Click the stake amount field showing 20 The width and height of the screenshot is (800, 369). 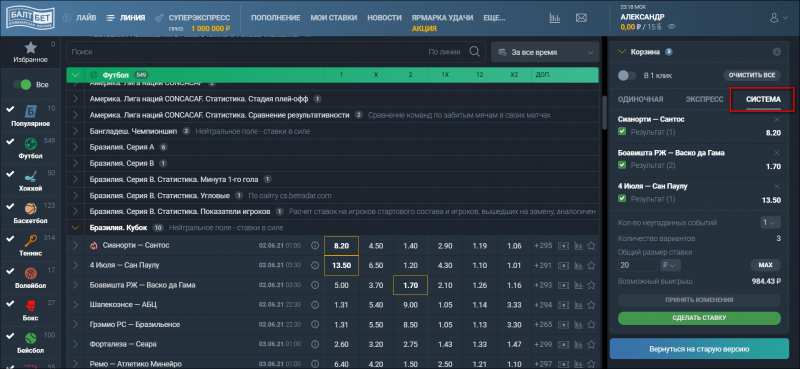coord(638,265)
